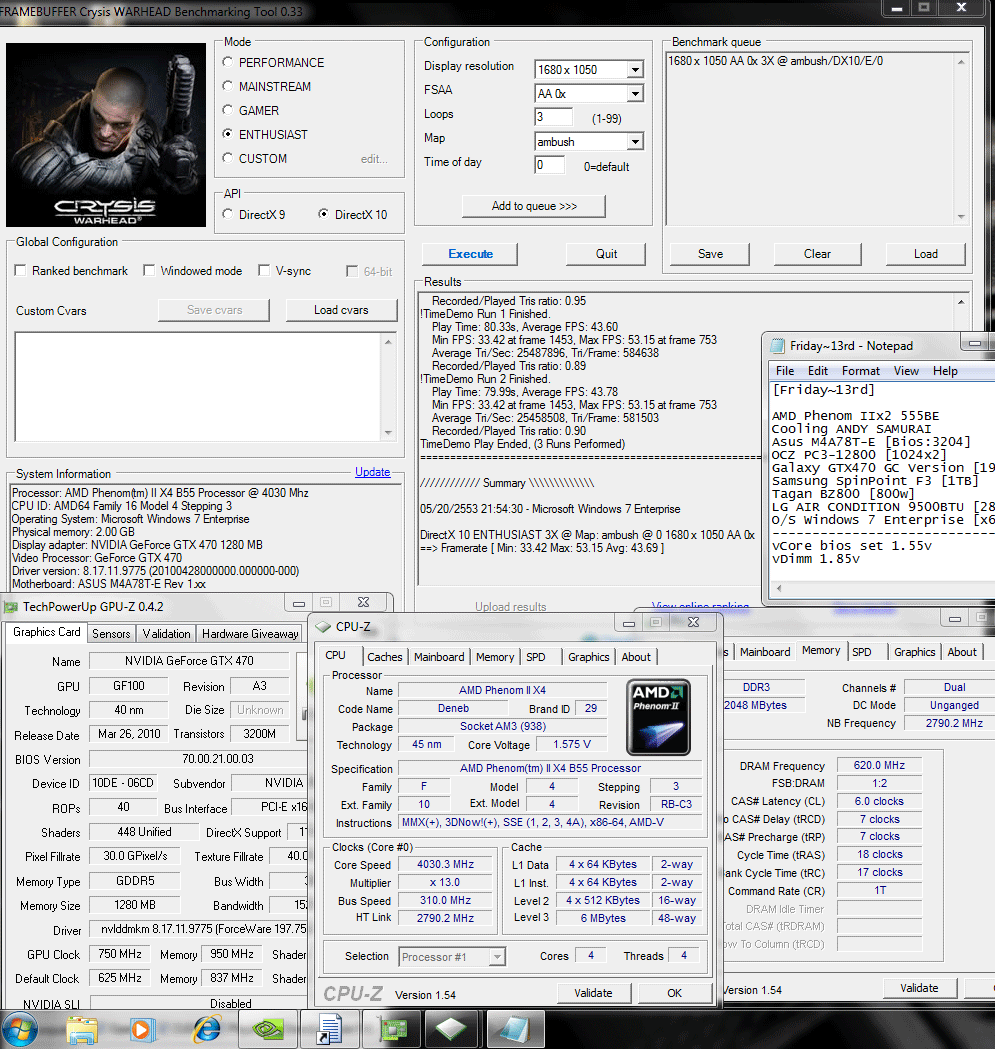Open the Windows Start menu orb
Screen dimensions: 995x1049
pyautogui.click(x=20, y=1030)
